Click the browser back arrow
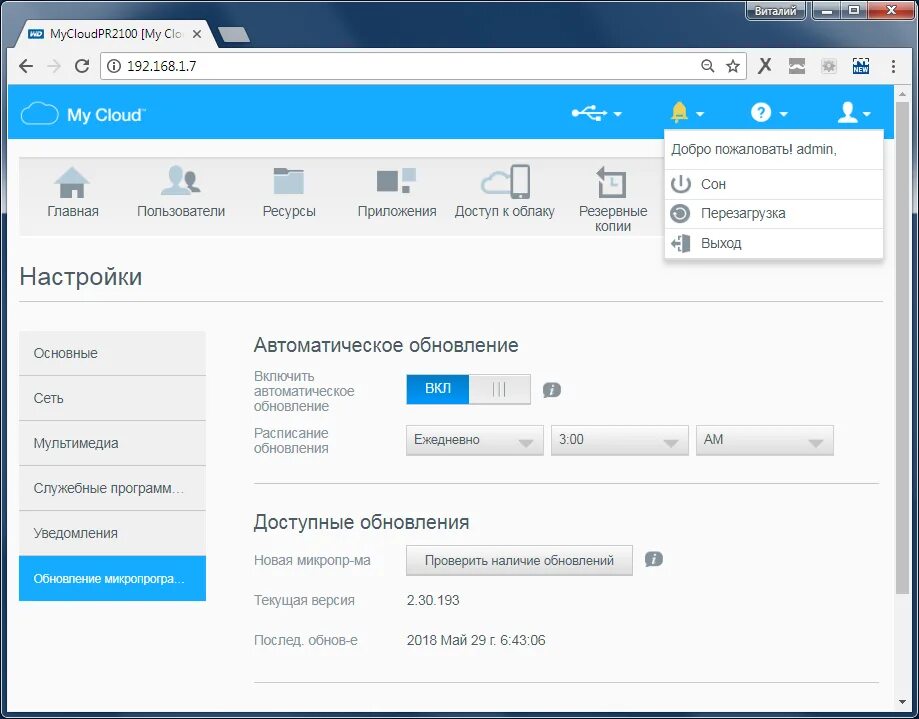The width and height of the screenshot is (919, 719). tap(26, 66)
